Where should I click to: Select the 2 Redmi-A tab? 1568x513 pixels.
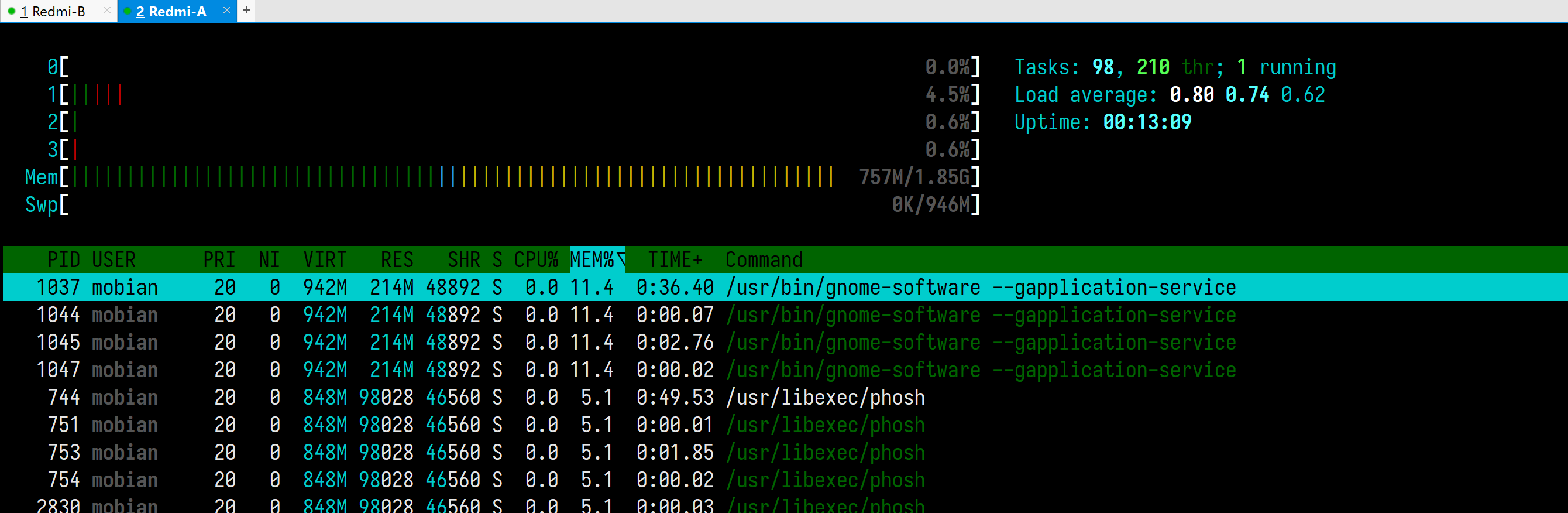177,11
